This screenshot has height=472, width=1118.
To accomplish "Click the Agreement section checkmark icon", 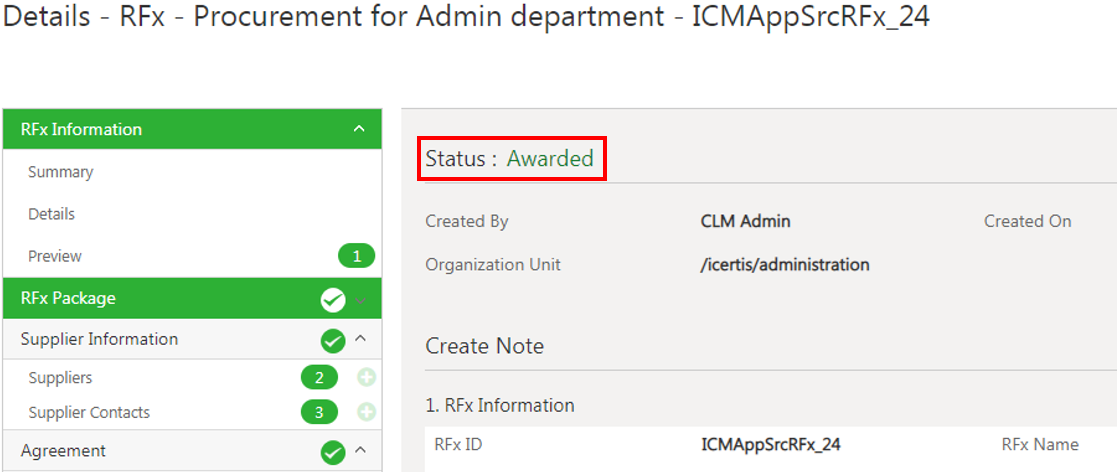I will pos(333,451).
